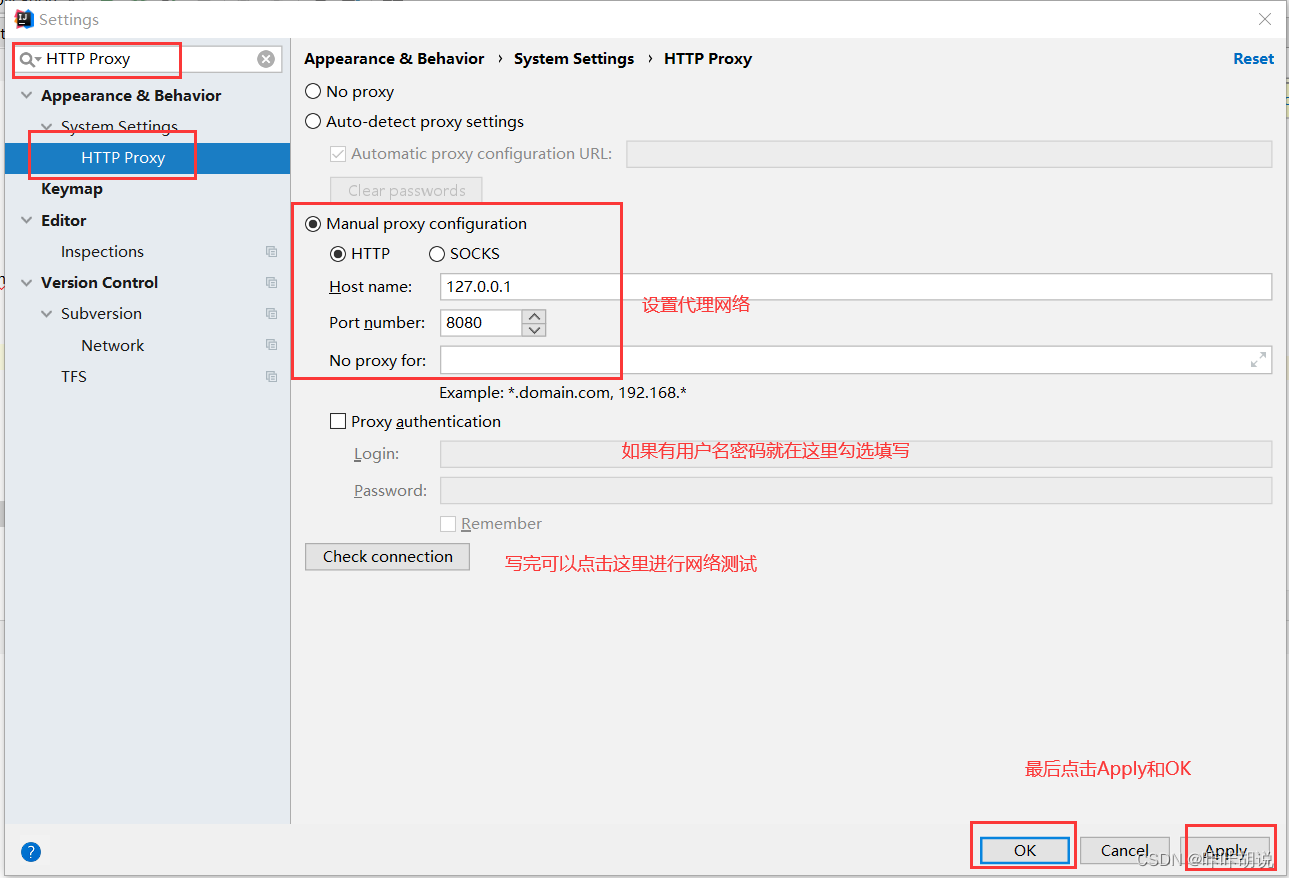This screenshot has width=1289, height=878.
Task: Click the Clear passwords button
Action: coord(406,190)
